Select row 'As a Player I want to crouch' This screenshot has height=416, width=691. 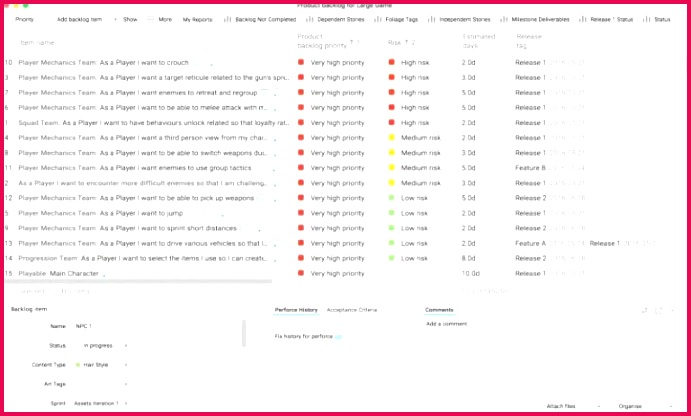click(144, 63)
